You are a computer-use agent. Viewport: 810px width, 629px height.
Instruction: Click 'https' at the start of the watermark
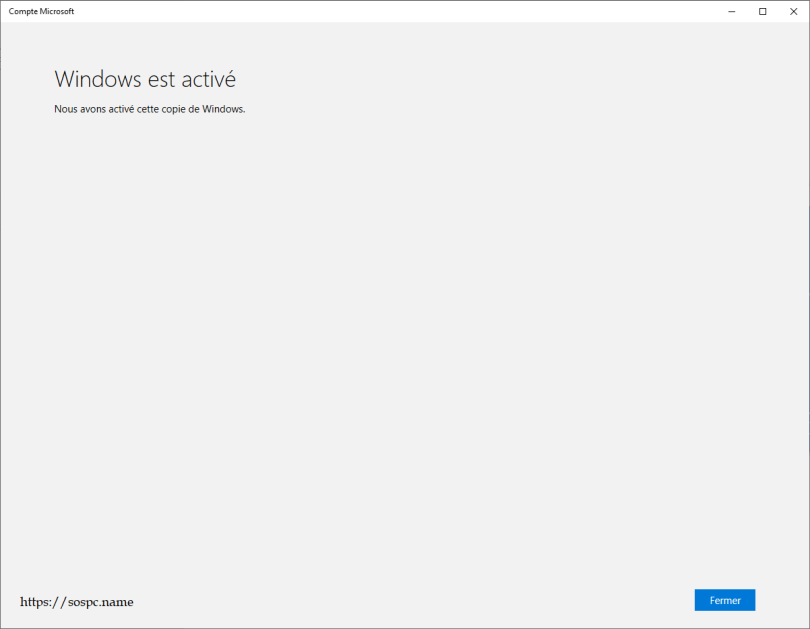pyautogui.click(x=34, y=602)
